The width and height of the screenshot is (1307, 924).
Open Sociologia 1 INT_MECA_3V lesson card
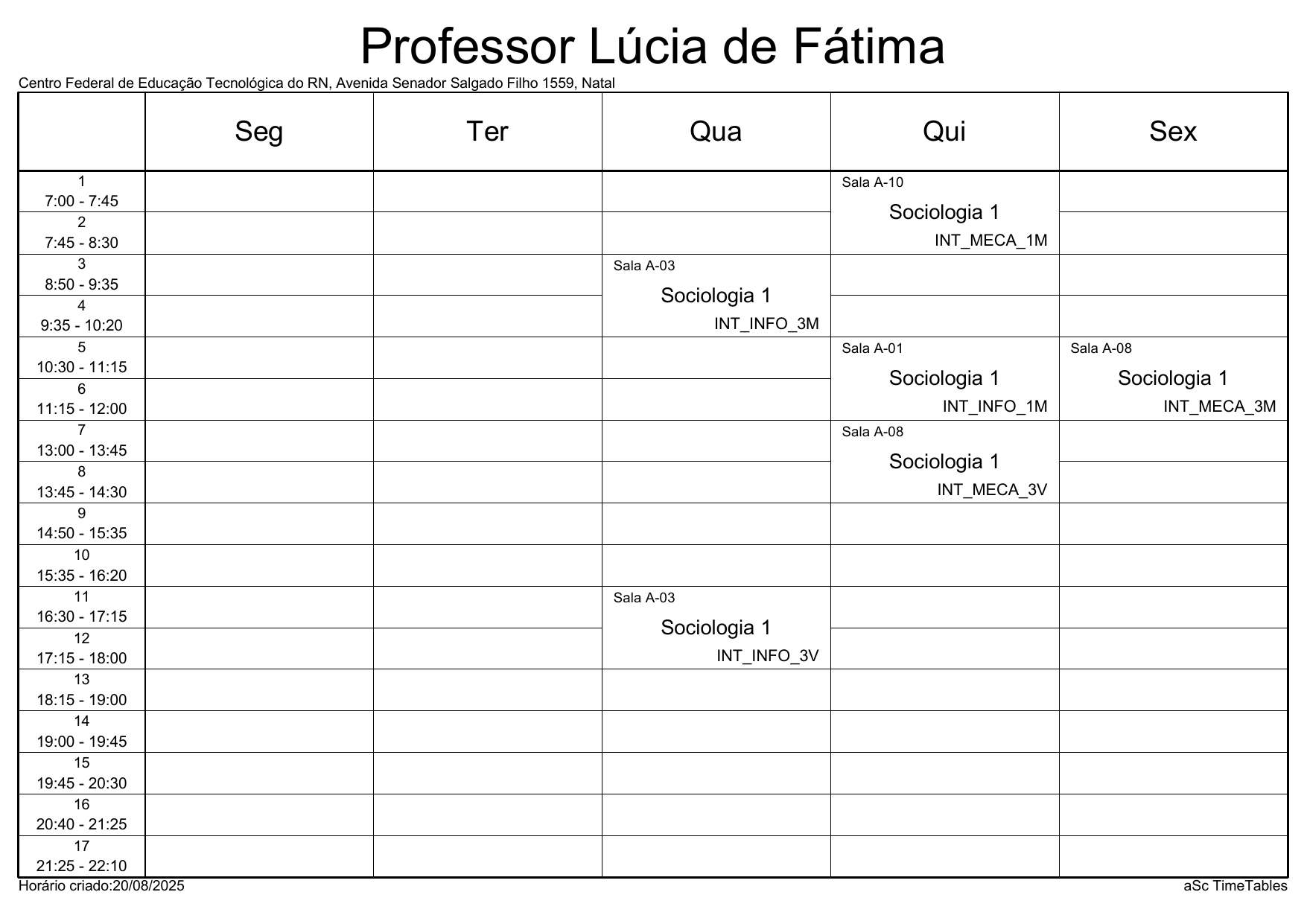[944, 462]
